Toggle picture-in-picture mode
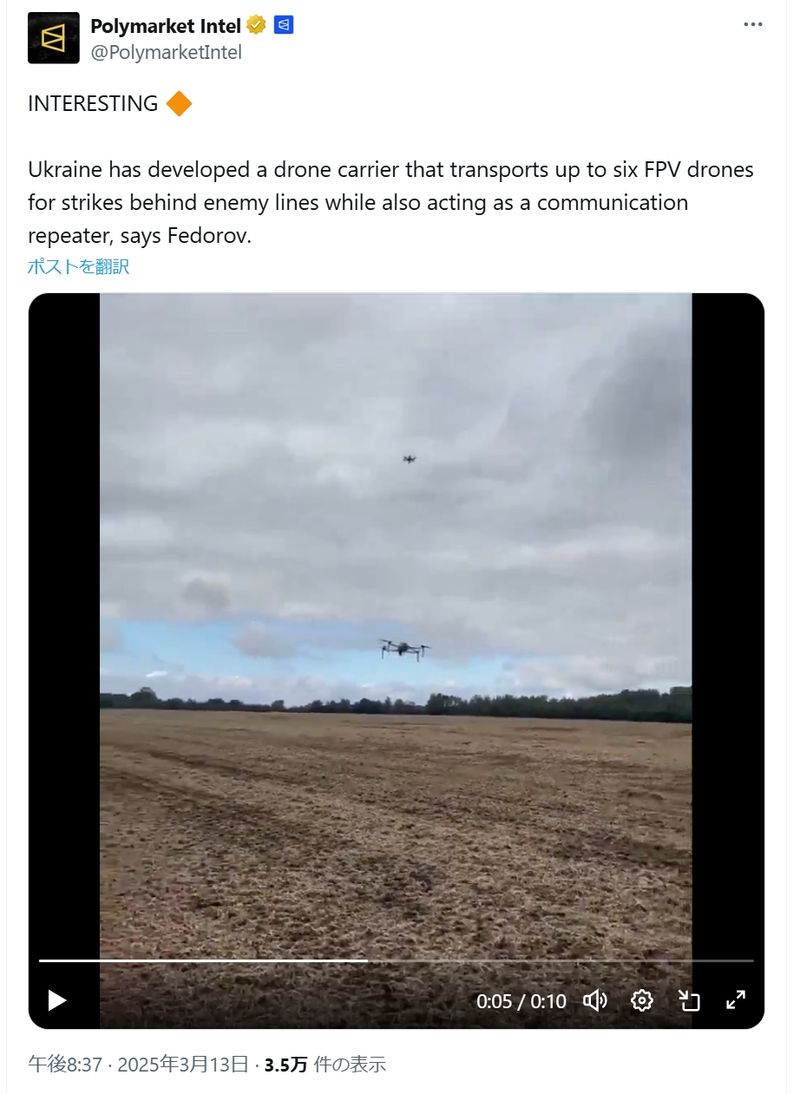The height and width of the screenshot is (1094, 800). [x=689, y=1001]
